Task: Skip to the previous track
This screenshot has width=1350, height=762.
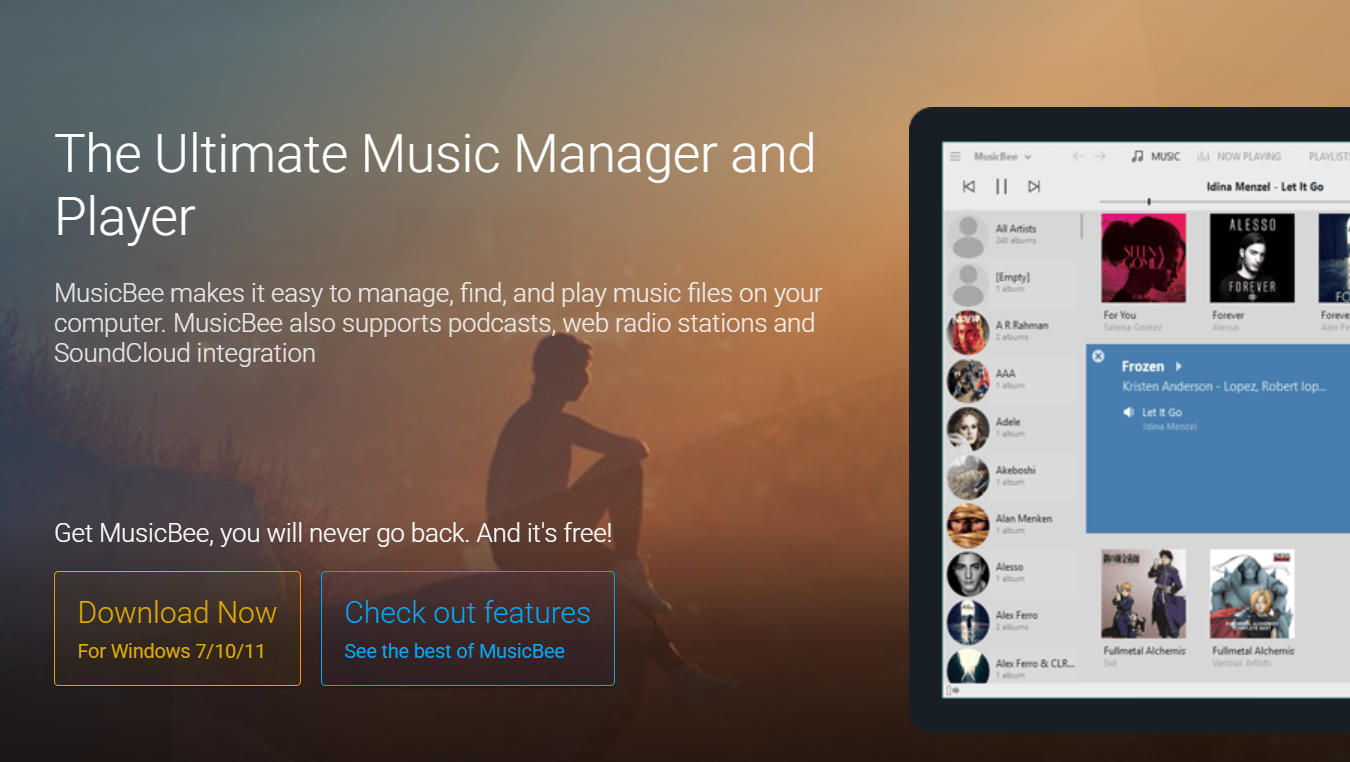Action: click(x=968, y=186)
